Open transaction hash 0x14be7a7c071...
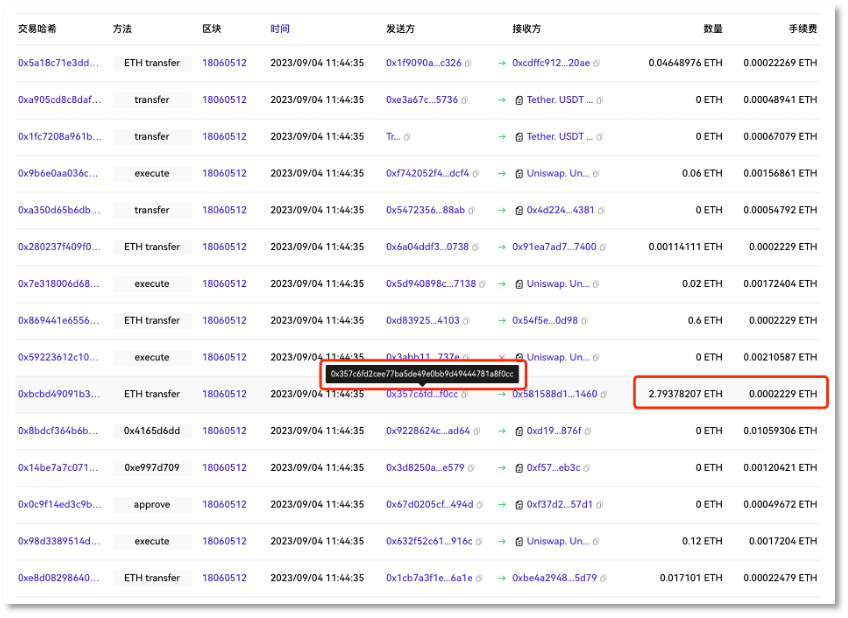This screenshot has width=848, height=618. (x=58, y=467)
